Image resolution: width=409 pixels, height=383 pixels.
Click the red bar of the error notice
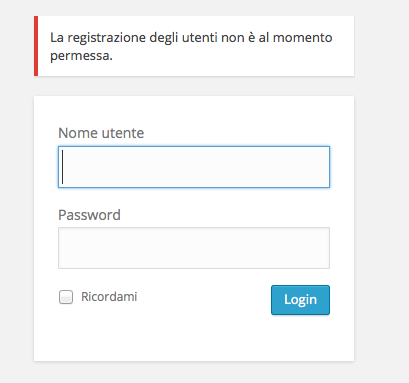36,46
